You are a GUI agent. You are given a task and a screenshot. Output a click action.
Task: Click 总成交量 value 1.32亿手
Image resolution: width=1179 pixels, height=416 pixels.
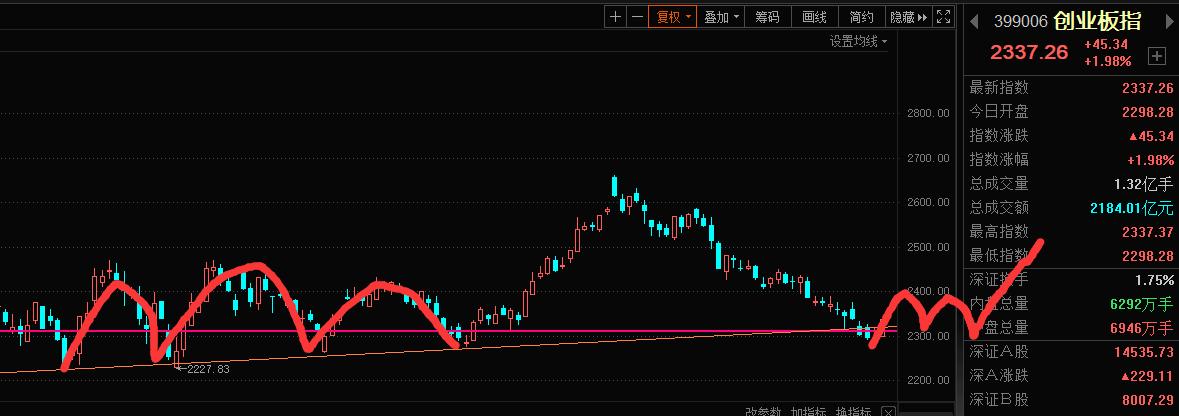pos(1144,184)
